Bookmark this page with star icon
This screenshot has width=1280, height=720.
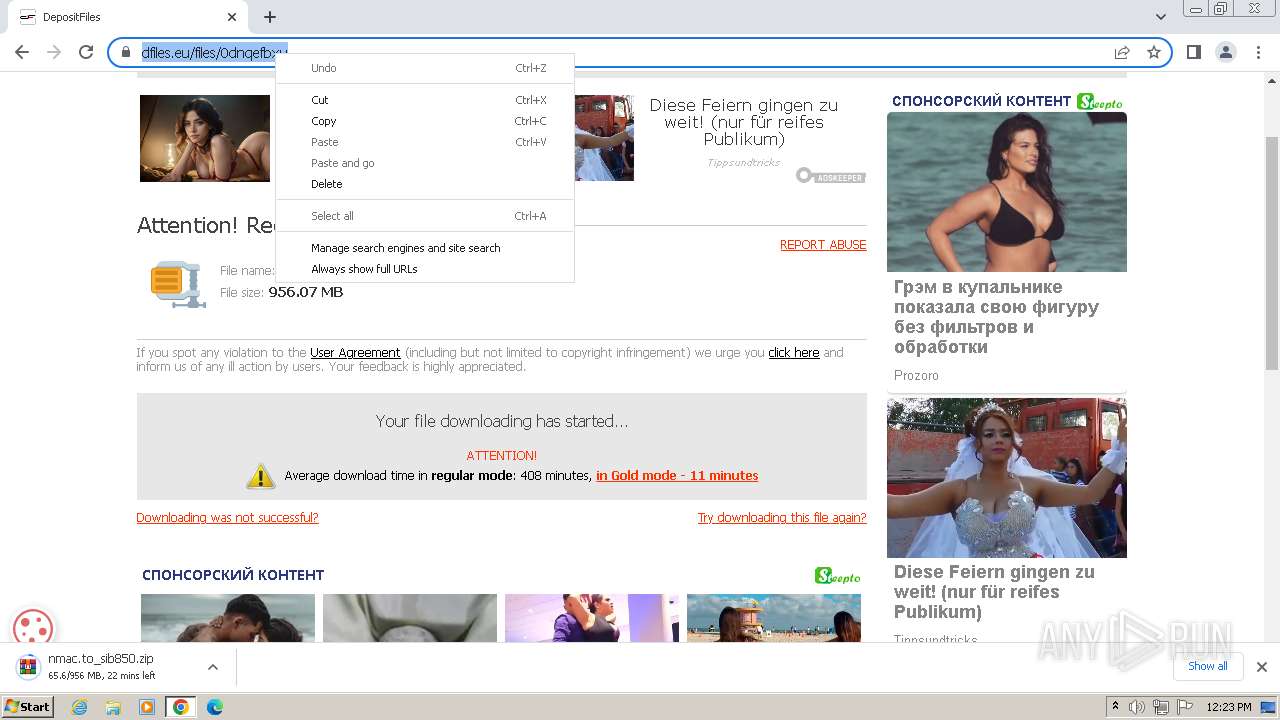(x=1154, y=52)
